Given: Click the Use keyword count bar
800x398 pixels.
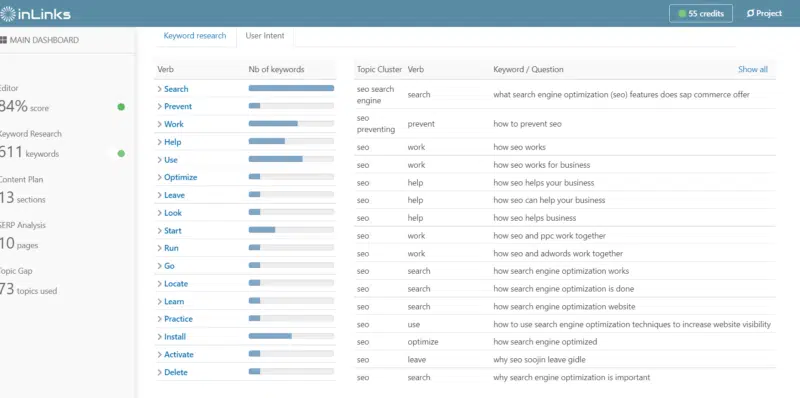Looking at the screenshot, I should pyautogui.click(x=291, y=159).
